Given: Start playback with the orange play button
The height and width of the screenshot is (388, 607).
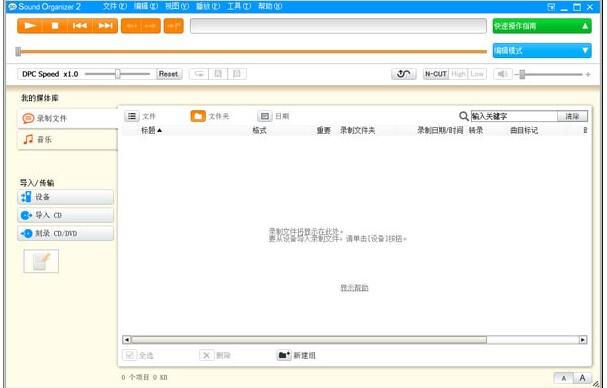Looking at the screenshot, I should (x=30, y=26).
